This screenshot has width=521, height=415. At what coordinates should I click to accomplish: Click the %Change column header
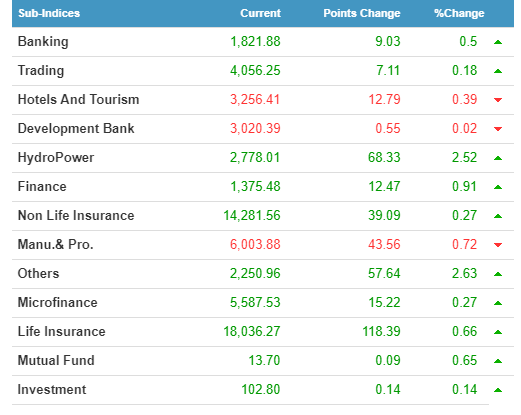(459, 13)
